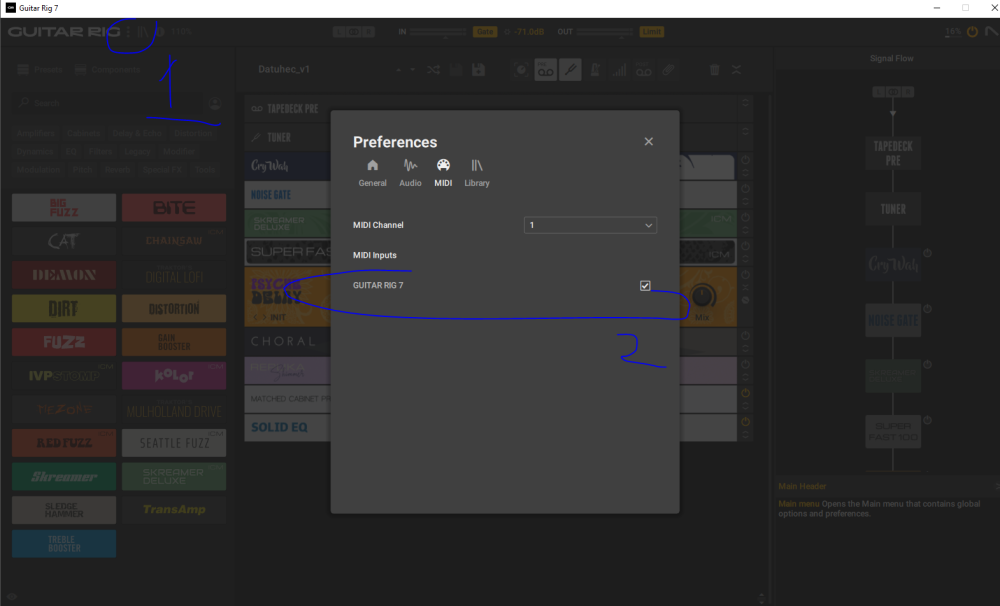Click the output level slider in header
This screenshot has width=1000, height=606.
pyautogui.click(x=605, y=31)
